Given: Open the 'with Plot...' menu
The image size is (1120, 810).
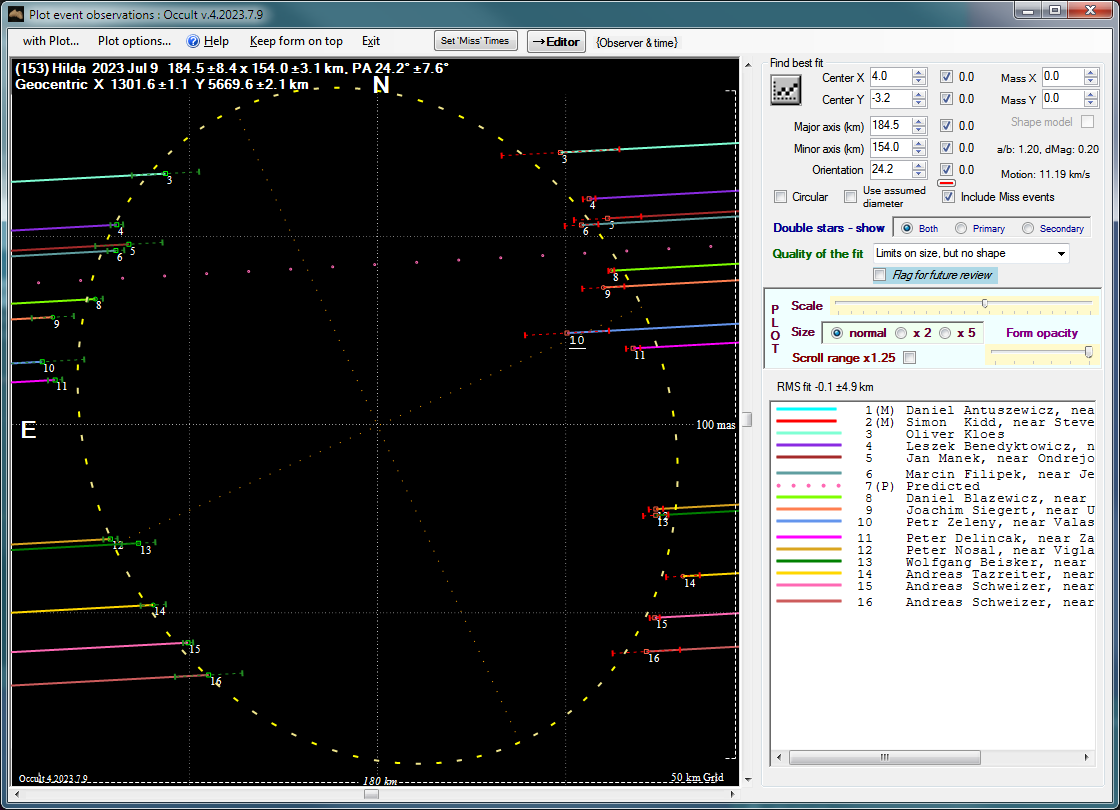Looking at the screenshot, I should click(51, 41).
